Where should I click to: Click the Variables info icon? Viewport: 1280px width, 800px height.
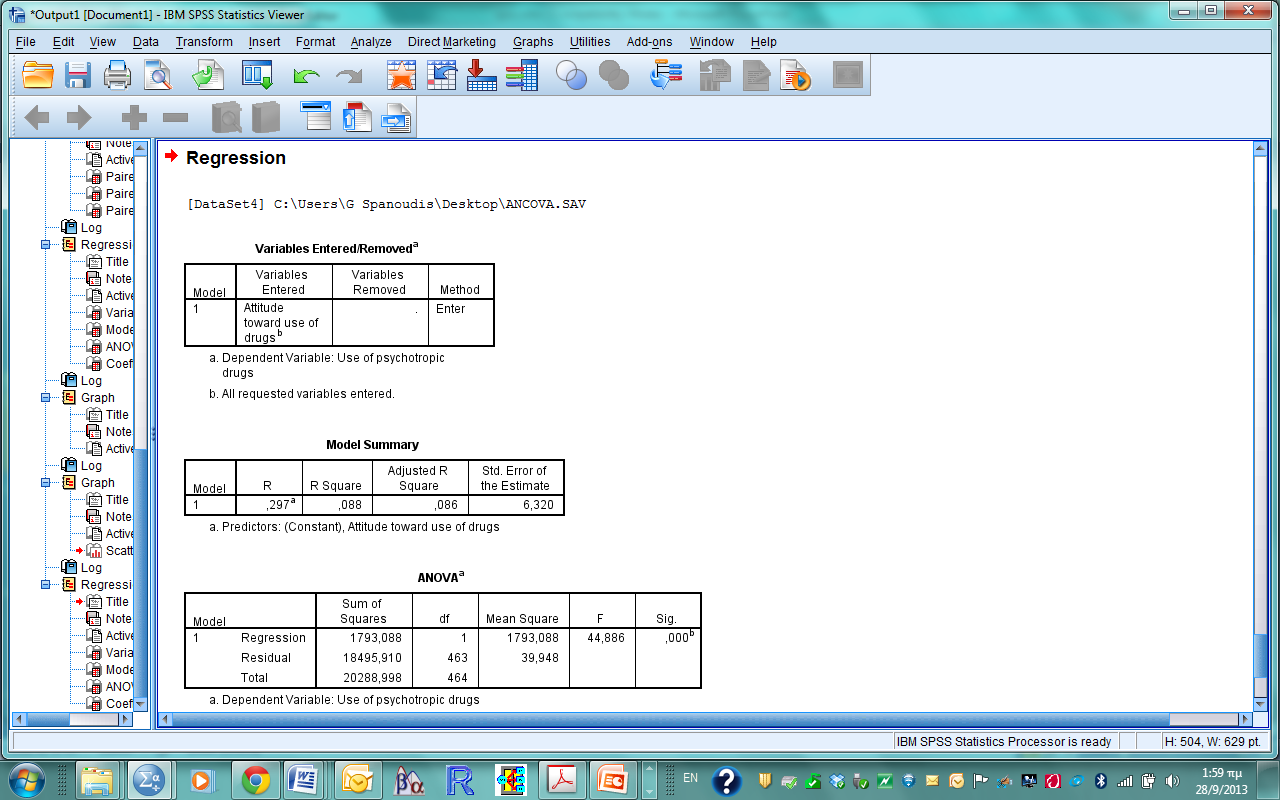[x=521, y=75]
